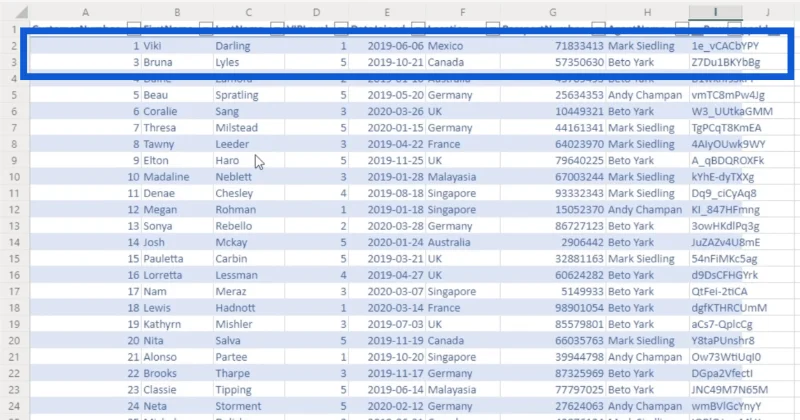Click the first name cell 'Bruna'
This screenshot has width=800, height=420.
coord(177,62)
